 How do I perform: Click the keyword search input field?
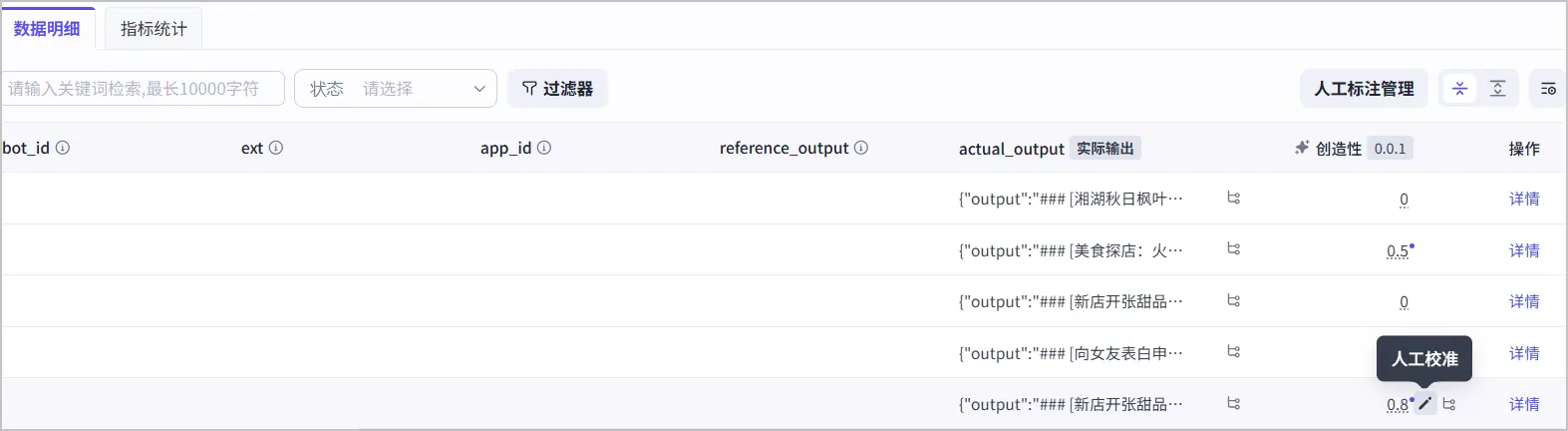(x=143, y=89)
